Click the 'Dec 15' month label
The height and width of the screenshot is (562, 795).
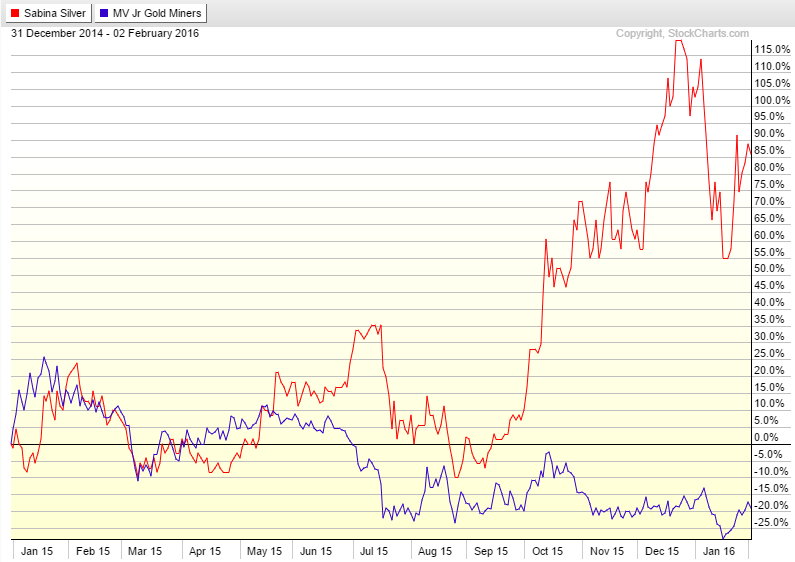coord(662,551)
